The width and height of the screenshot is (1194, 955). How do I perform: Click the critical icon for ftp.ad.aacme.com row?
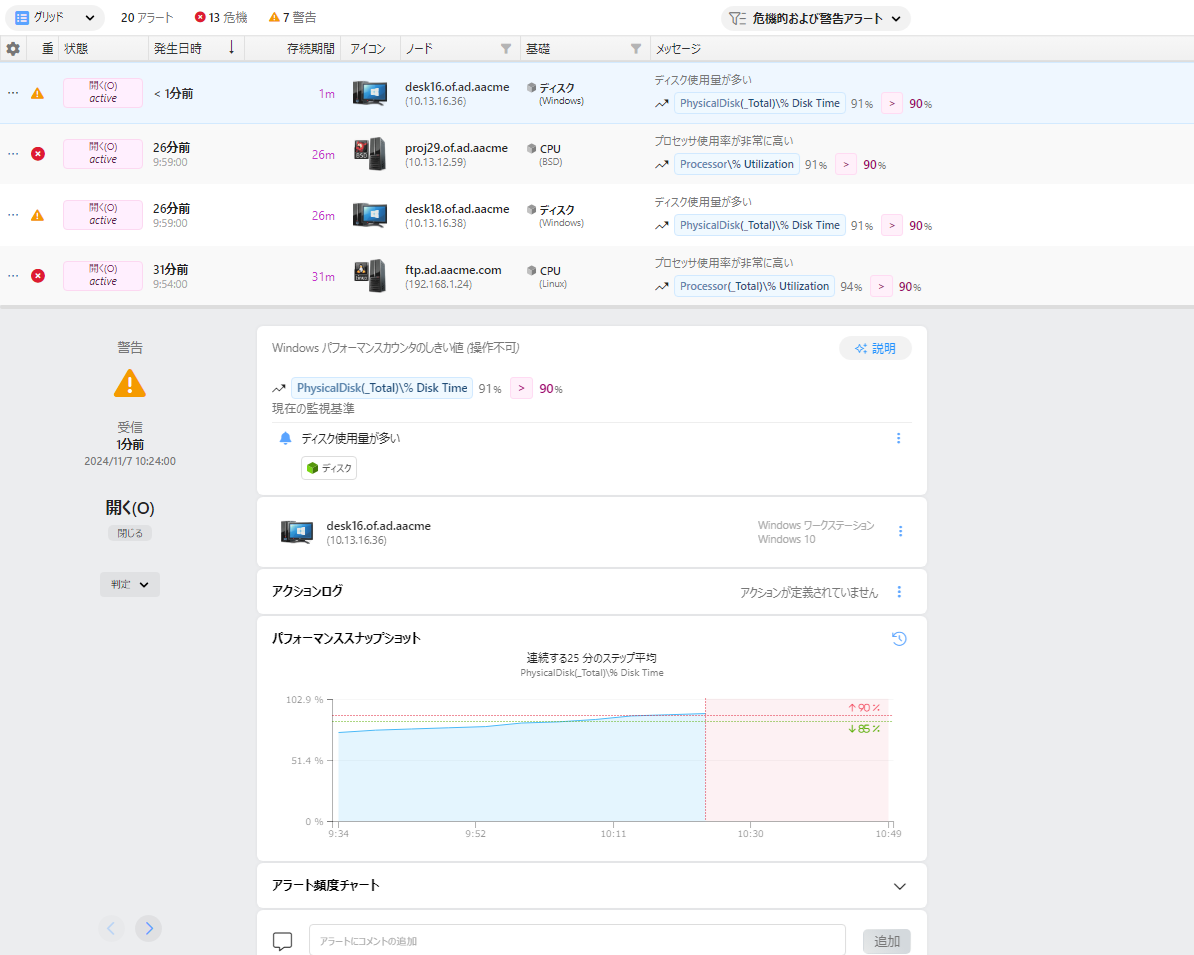click(37, 276)
